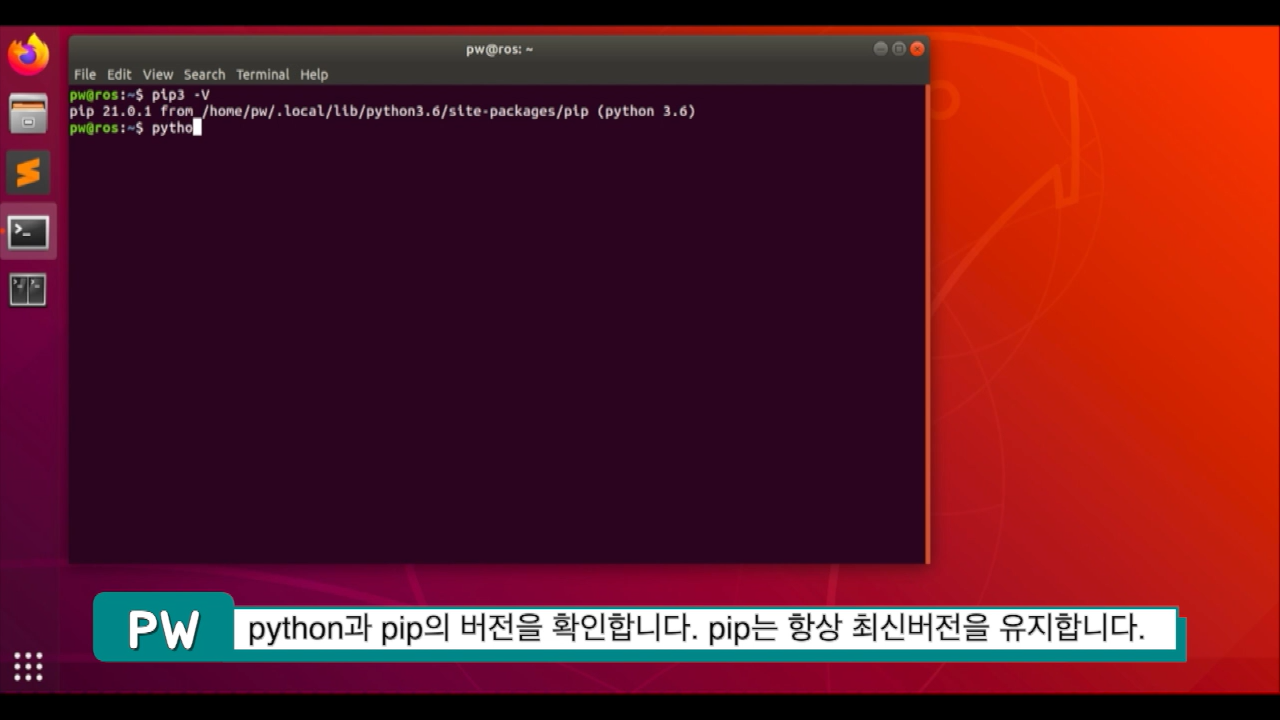Open the File menu
This screenshot has height=720, width=1280.
tap(85, 74)
